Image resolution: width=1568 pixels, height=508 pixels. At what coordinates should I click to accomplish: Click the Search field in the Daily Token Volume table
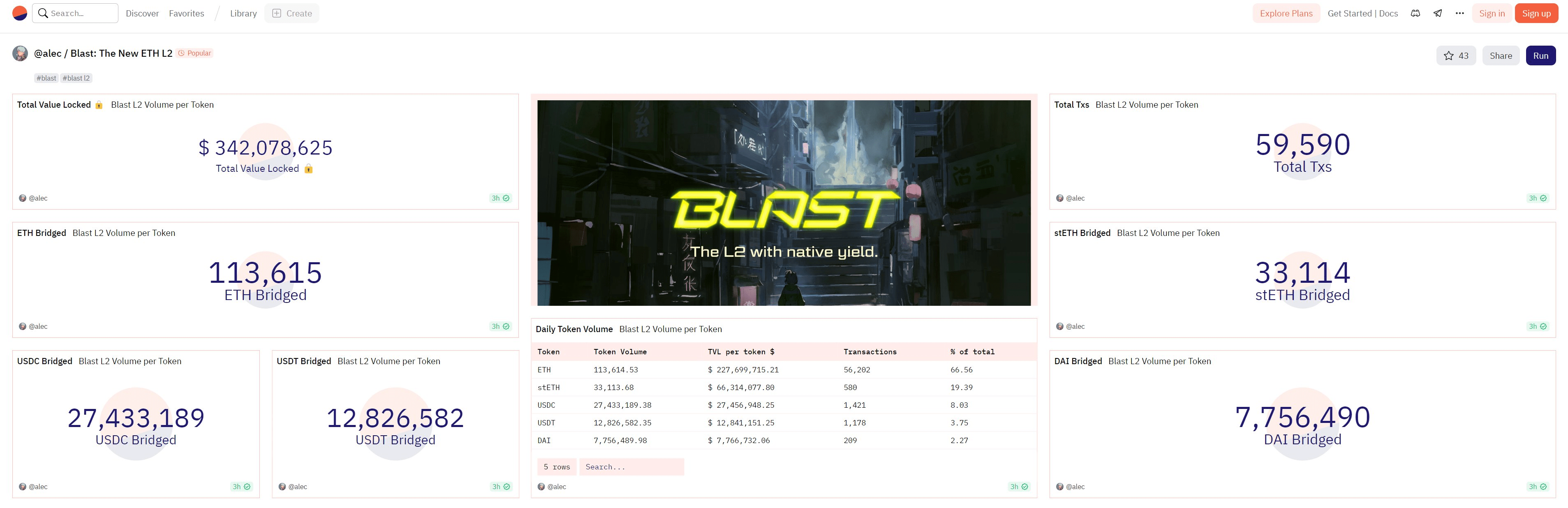point(631,466)
